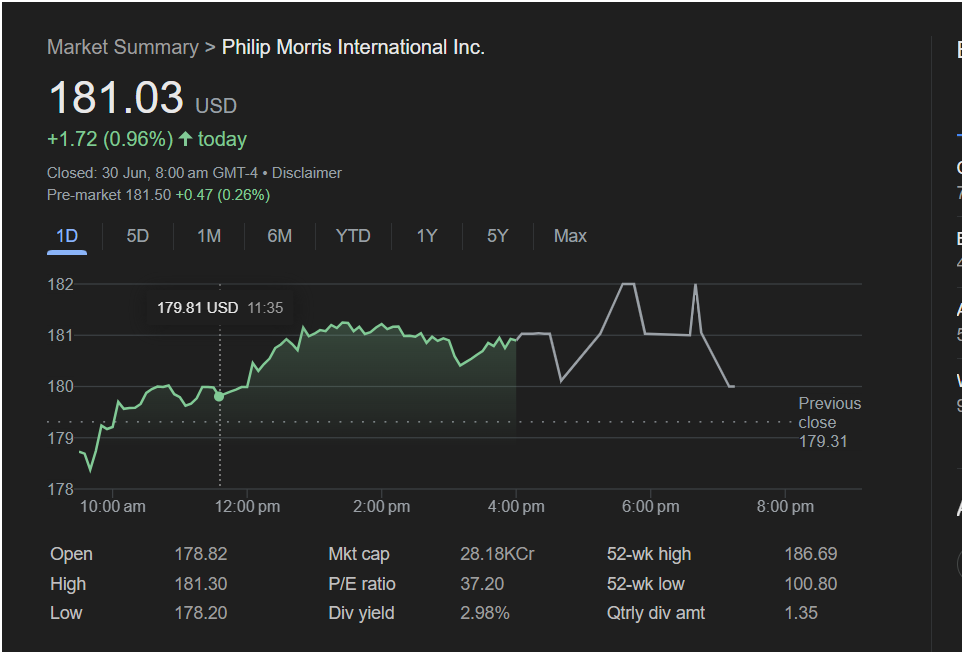Click the 180 y-axis label
964x654 pixels.
[x=60, y=387]
